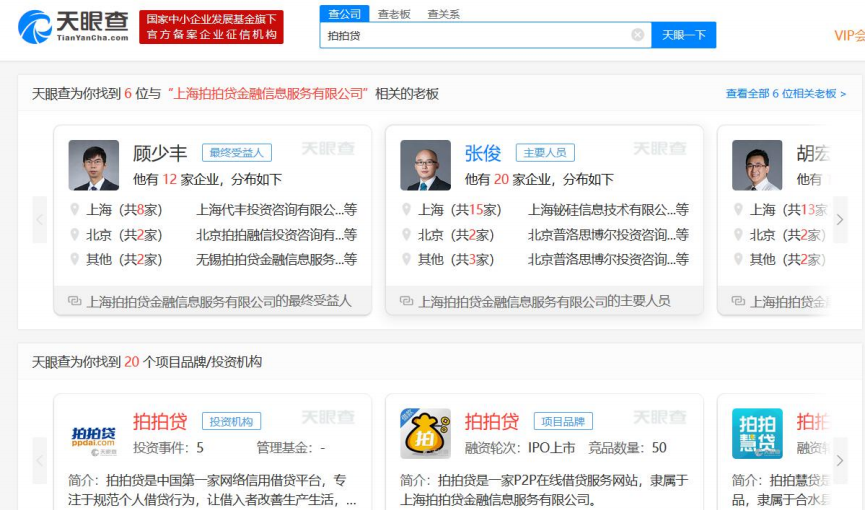Open 无锡拍拍贷金融信息服务 entry

(x=276, y=259)
